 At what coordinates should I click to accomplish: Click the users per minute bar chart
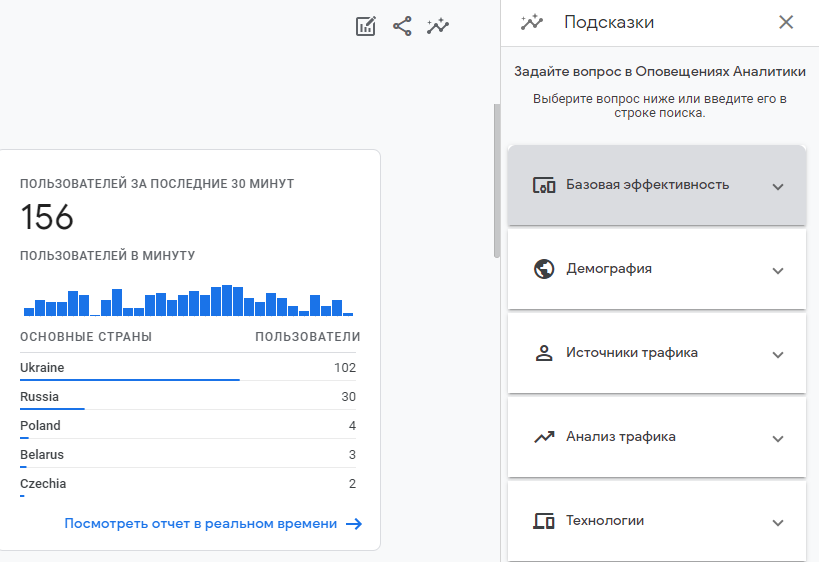[x=189, y=300]
